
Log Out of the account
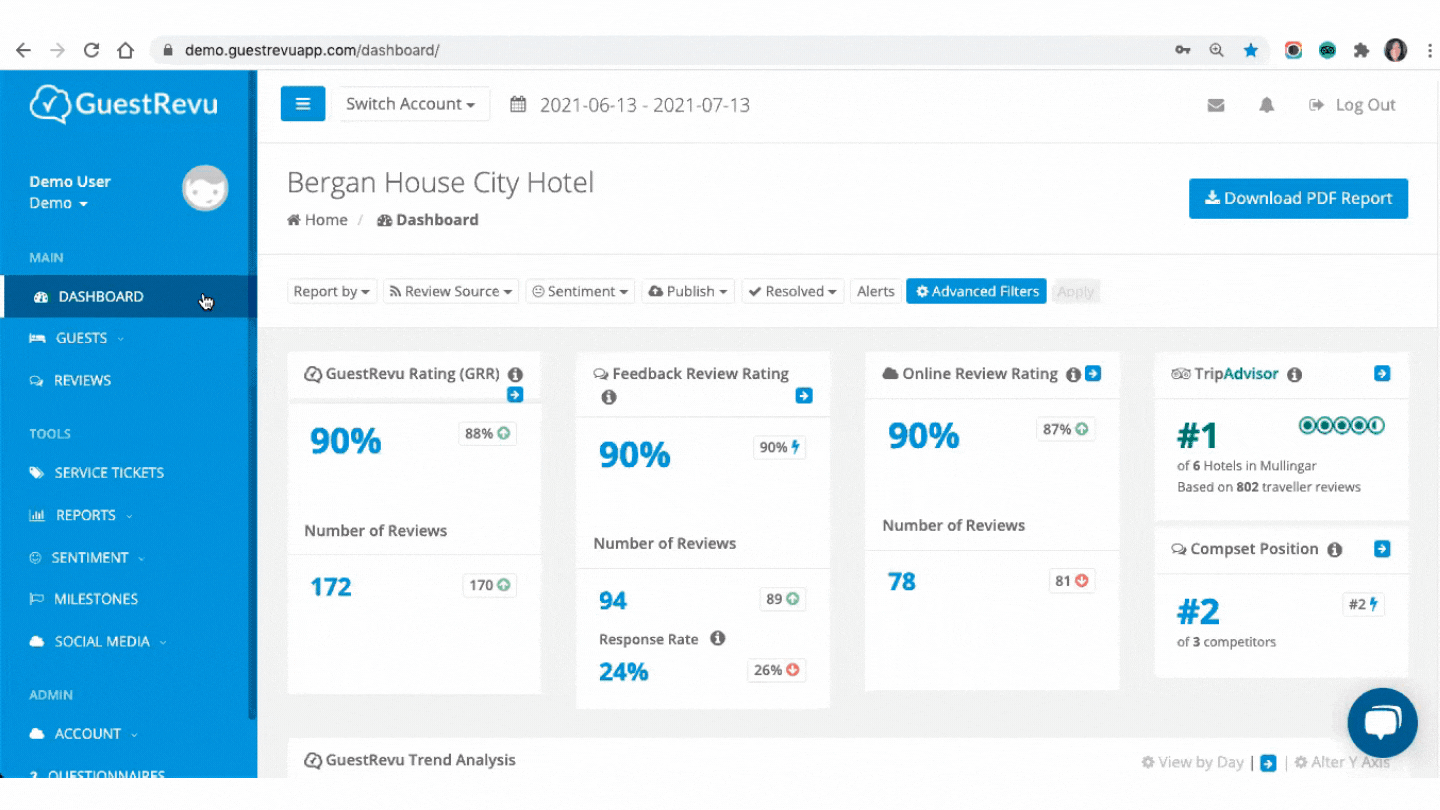click(1352, 105)
